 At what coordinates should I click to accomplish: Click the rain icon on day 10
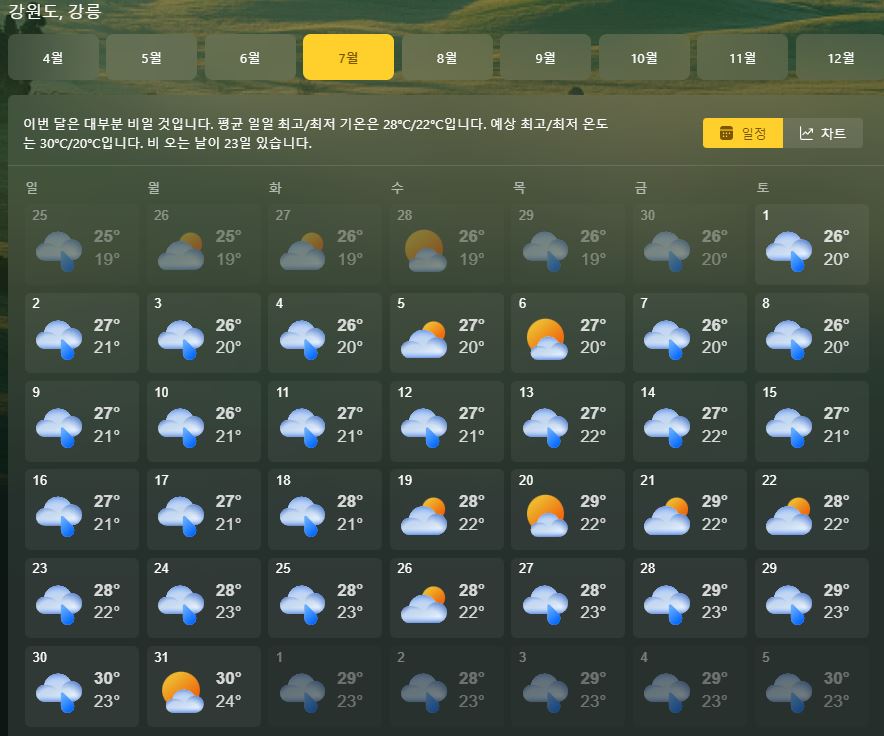[180, 428]
